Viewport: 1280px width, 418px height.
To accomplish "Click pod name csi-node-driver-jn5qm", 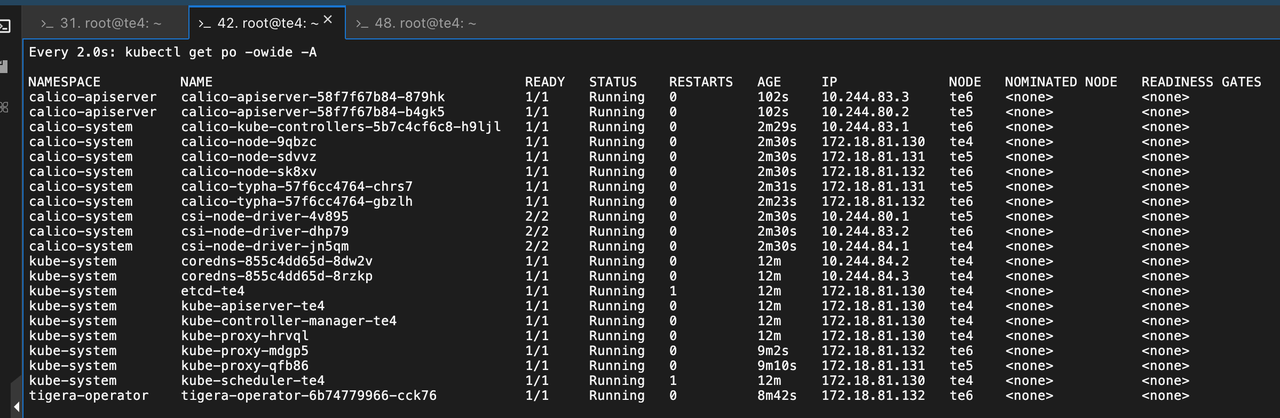I will 265,247.
